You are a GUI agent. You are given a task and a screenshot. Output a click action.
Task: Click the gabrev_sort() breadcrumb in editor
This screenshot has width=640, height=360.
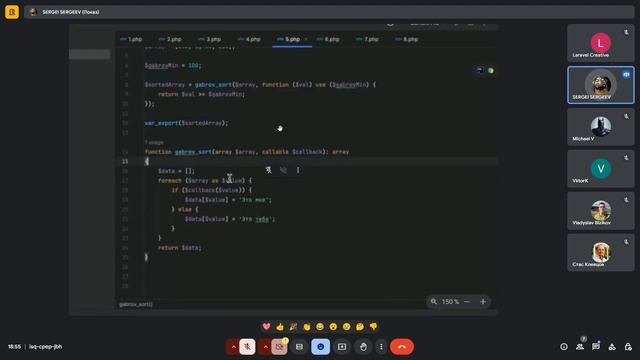pos(136,304)
